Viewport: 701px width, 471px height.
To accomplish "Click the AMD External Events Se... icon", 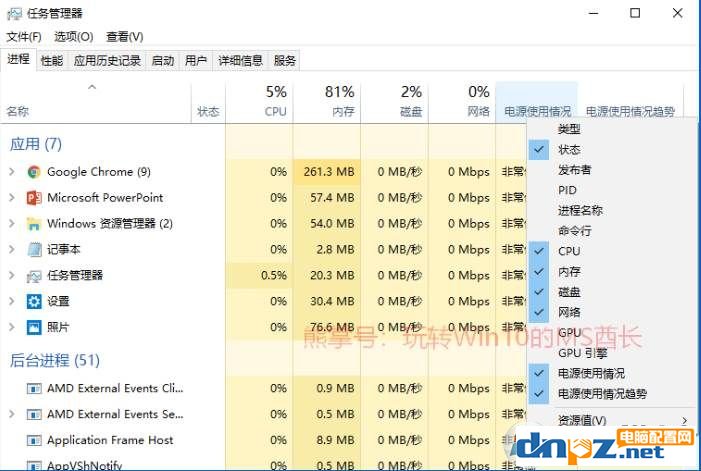I will point(34,415).
